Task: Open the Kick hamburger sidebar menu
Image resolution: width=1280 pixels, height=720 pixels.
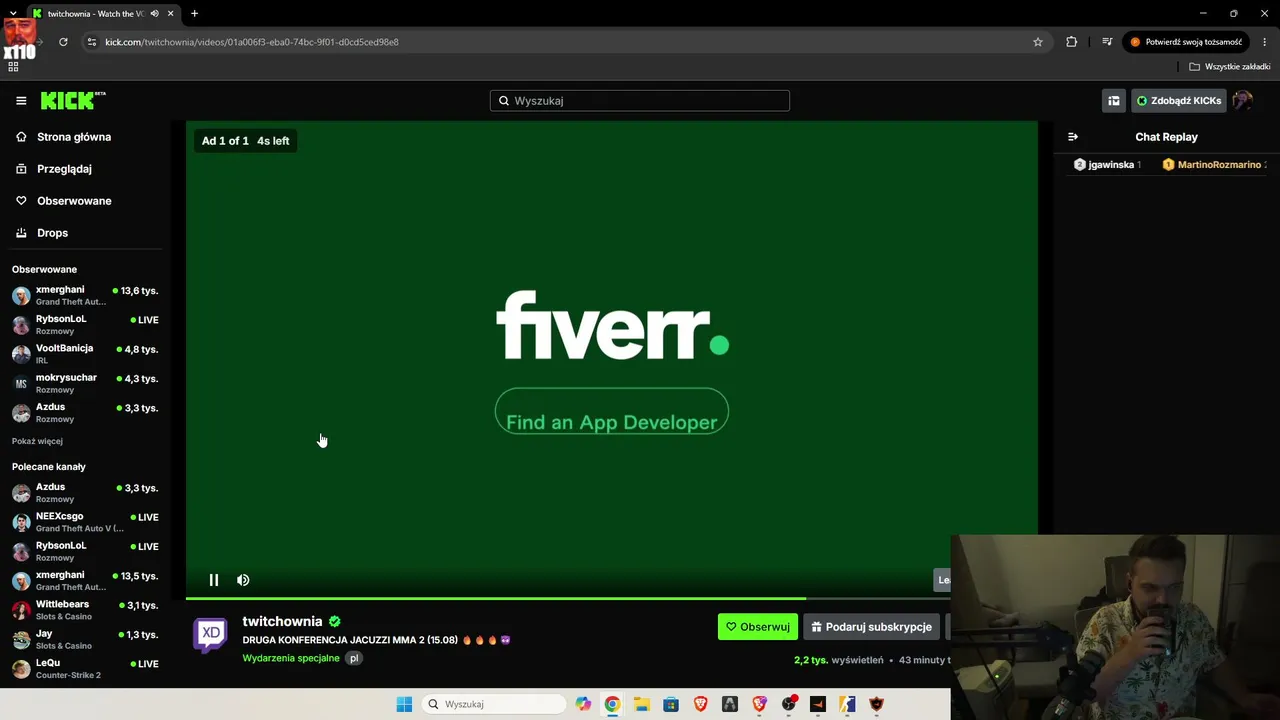Action: click(x=21, y=101)
